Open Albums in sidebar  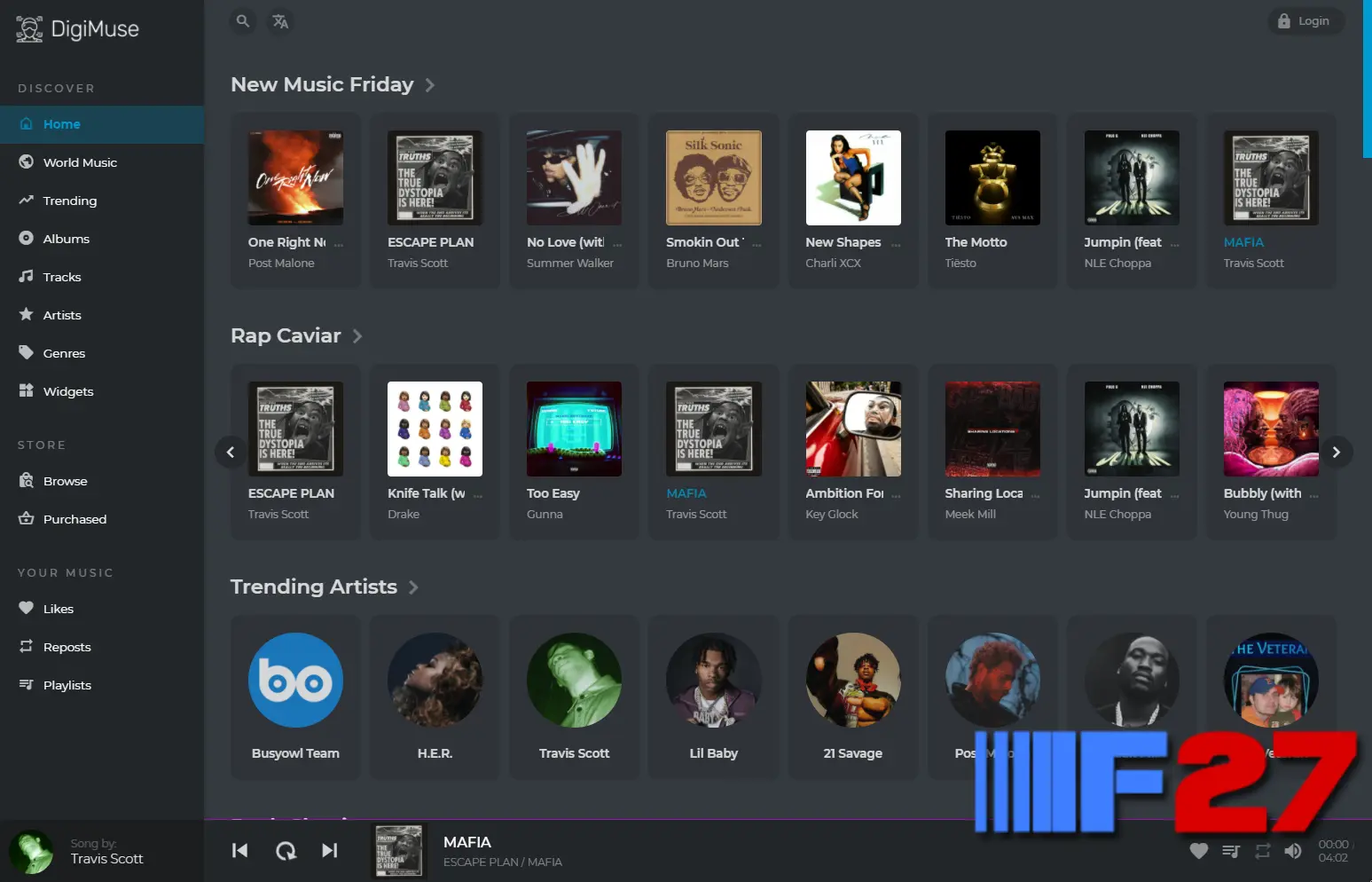[102, 239]
